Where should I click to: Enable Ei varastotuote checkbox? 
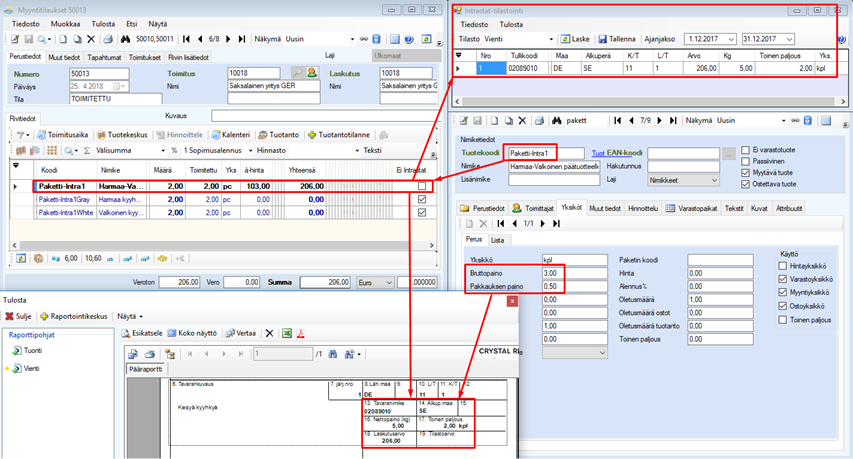click(x=745, y=150)
